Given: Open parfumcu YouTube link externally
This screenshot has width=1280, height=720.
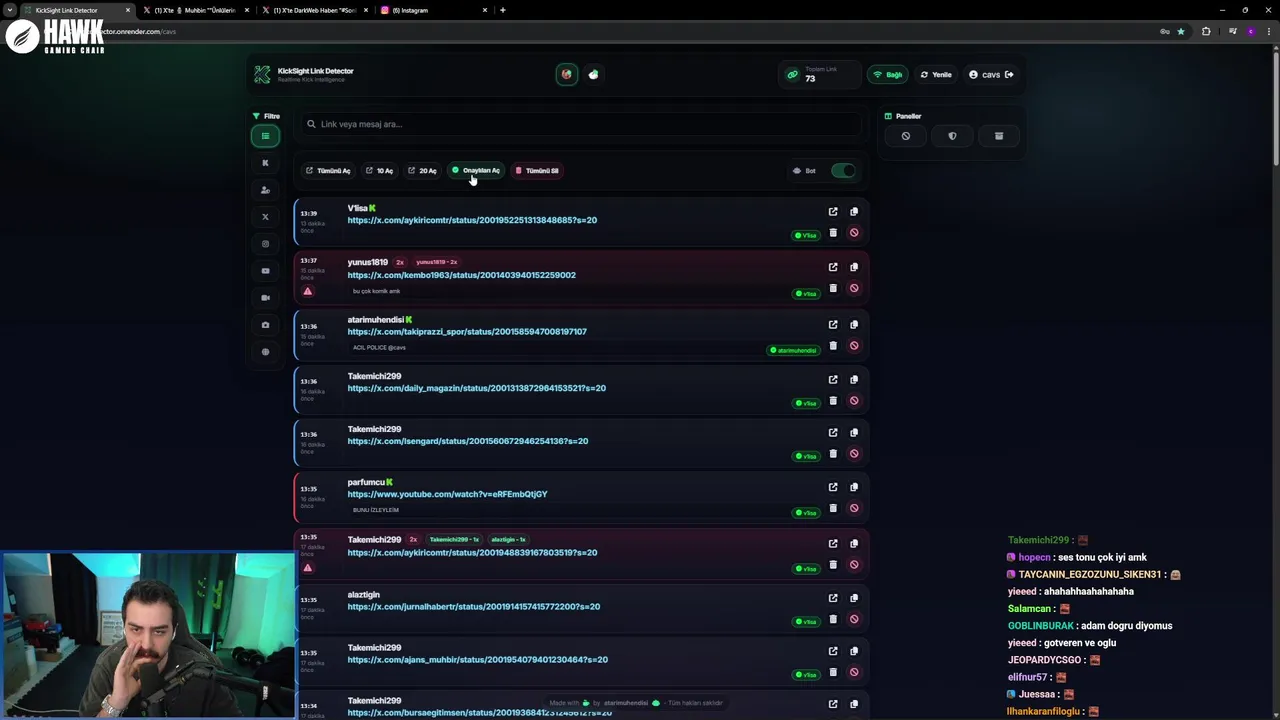Looking at the screenshot, I should [833, 487].
